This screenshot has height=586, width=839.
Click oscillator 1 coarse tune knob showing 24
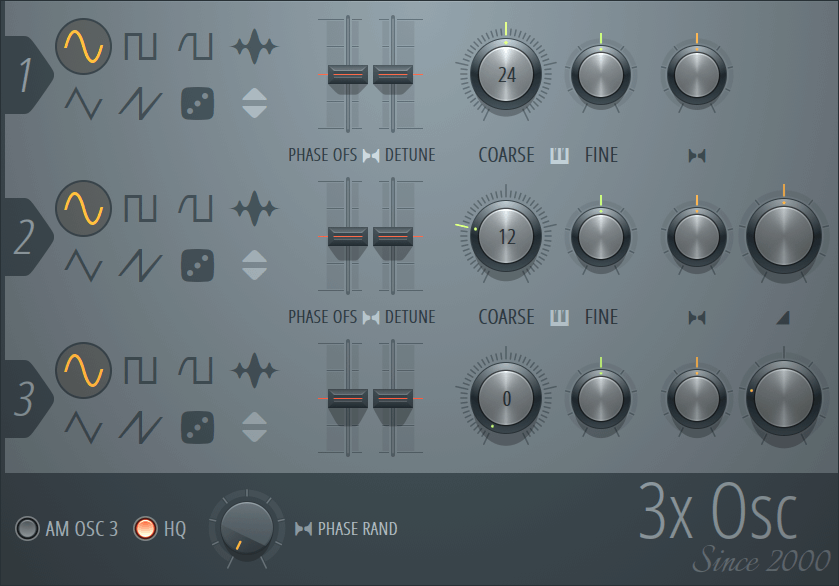click(506, 75)
